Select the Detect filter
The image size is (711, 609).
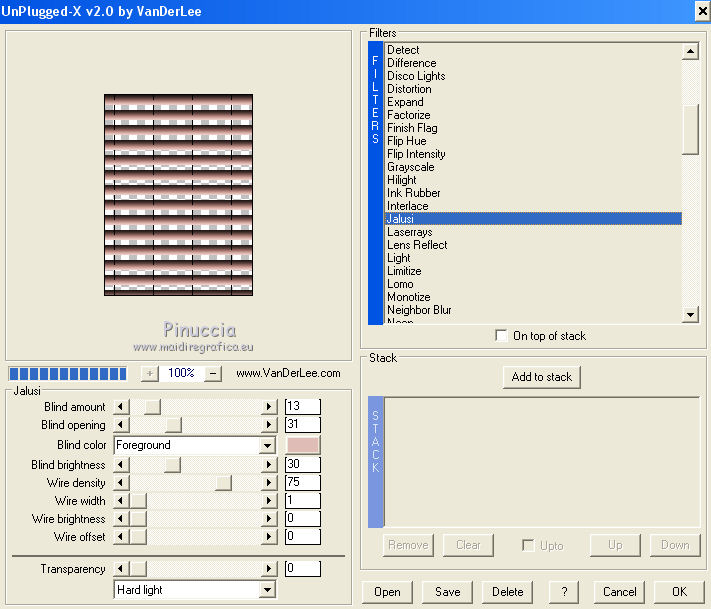point(533,50)
